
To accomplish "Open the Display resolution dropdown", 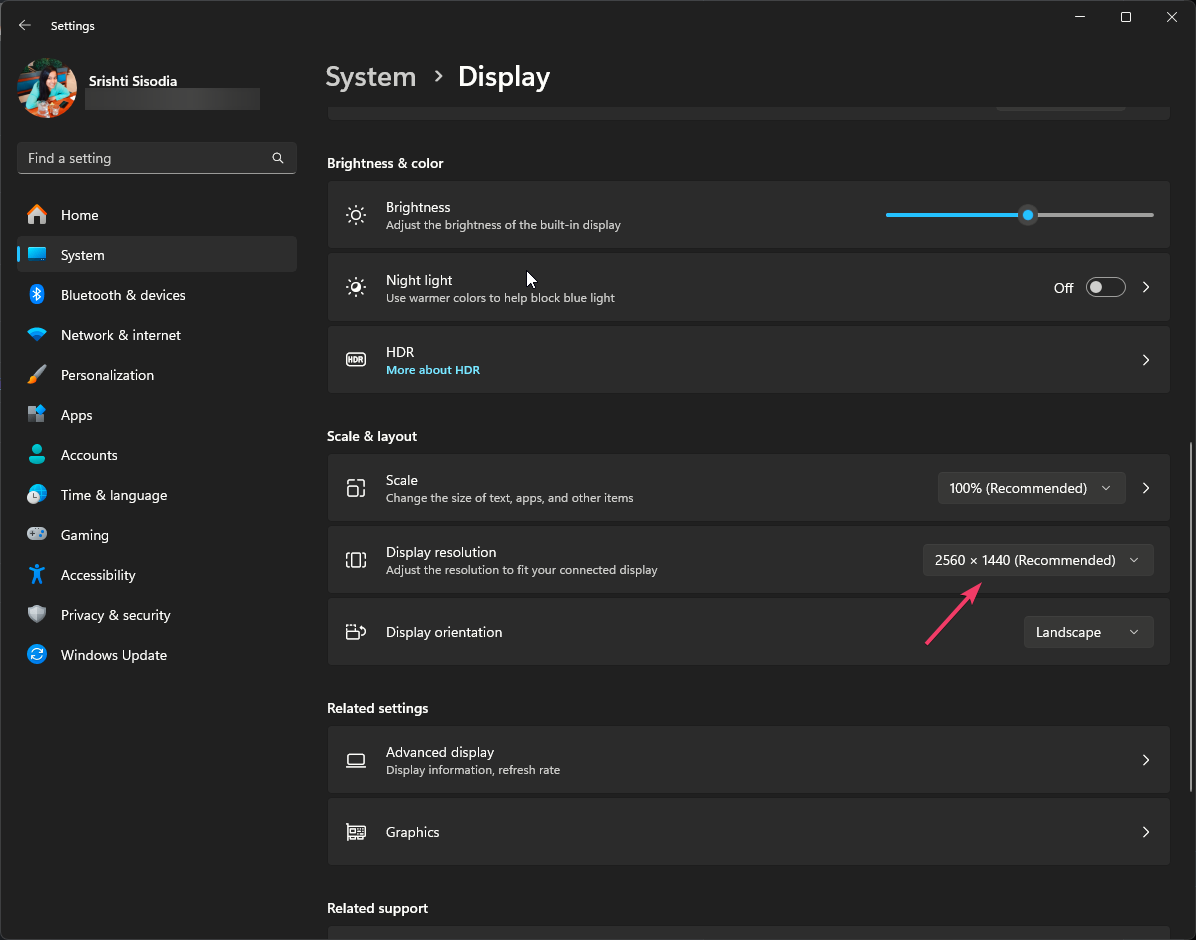I will pyautogui.click(x=1038, y=560).
